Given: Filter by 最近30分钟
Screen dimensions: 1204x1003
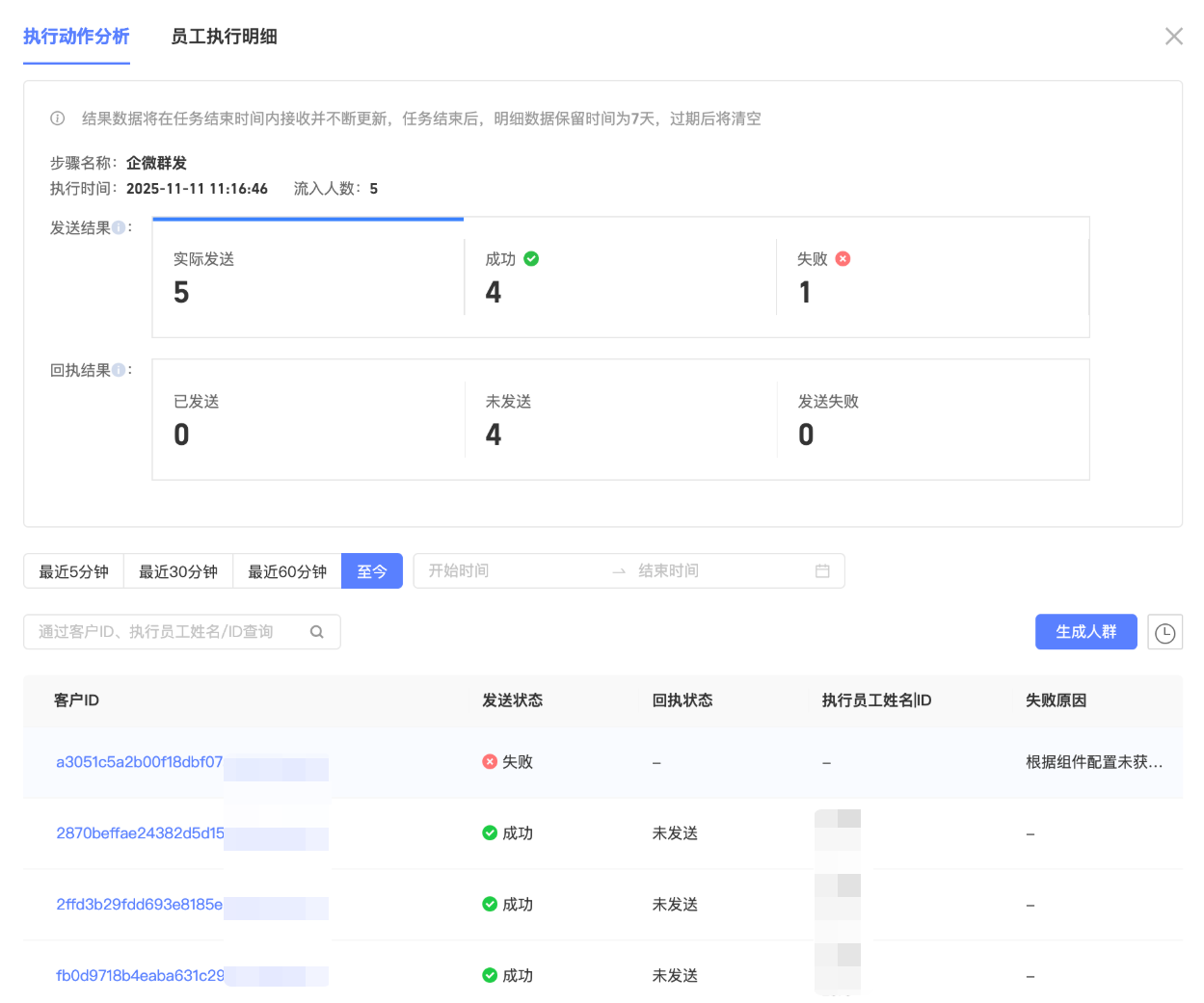Looking at the screenshot, I should coord(178,571).
